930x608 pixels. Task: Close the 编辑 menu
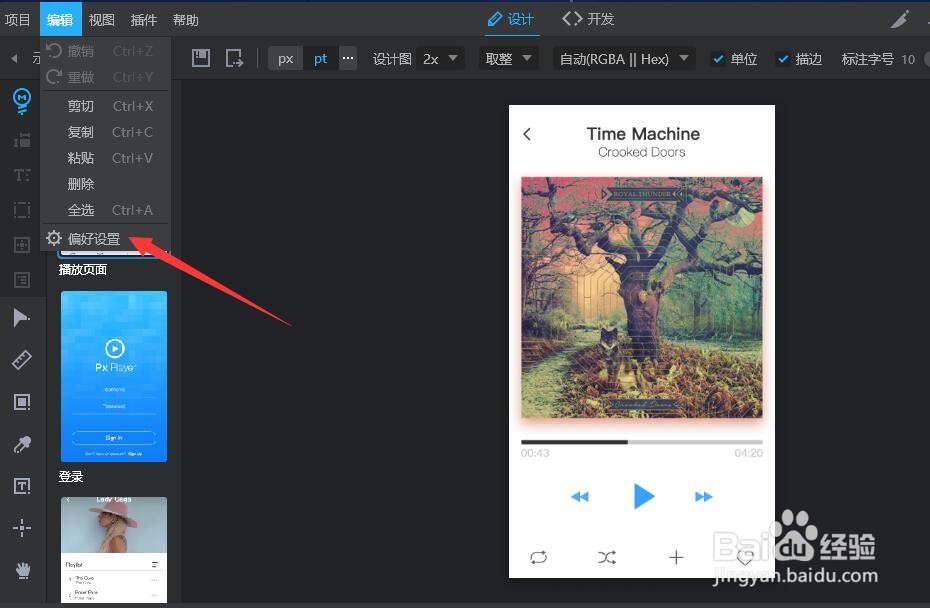[60, 20]
